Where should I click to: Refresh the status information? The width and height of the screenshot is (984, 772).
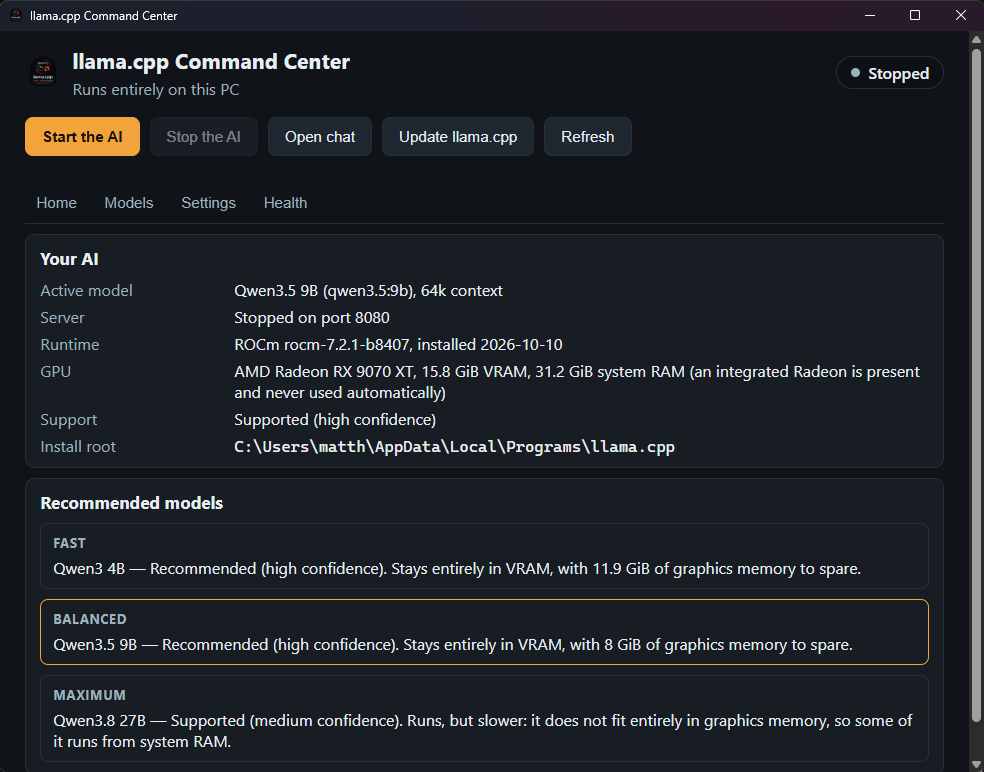point(587,136)
